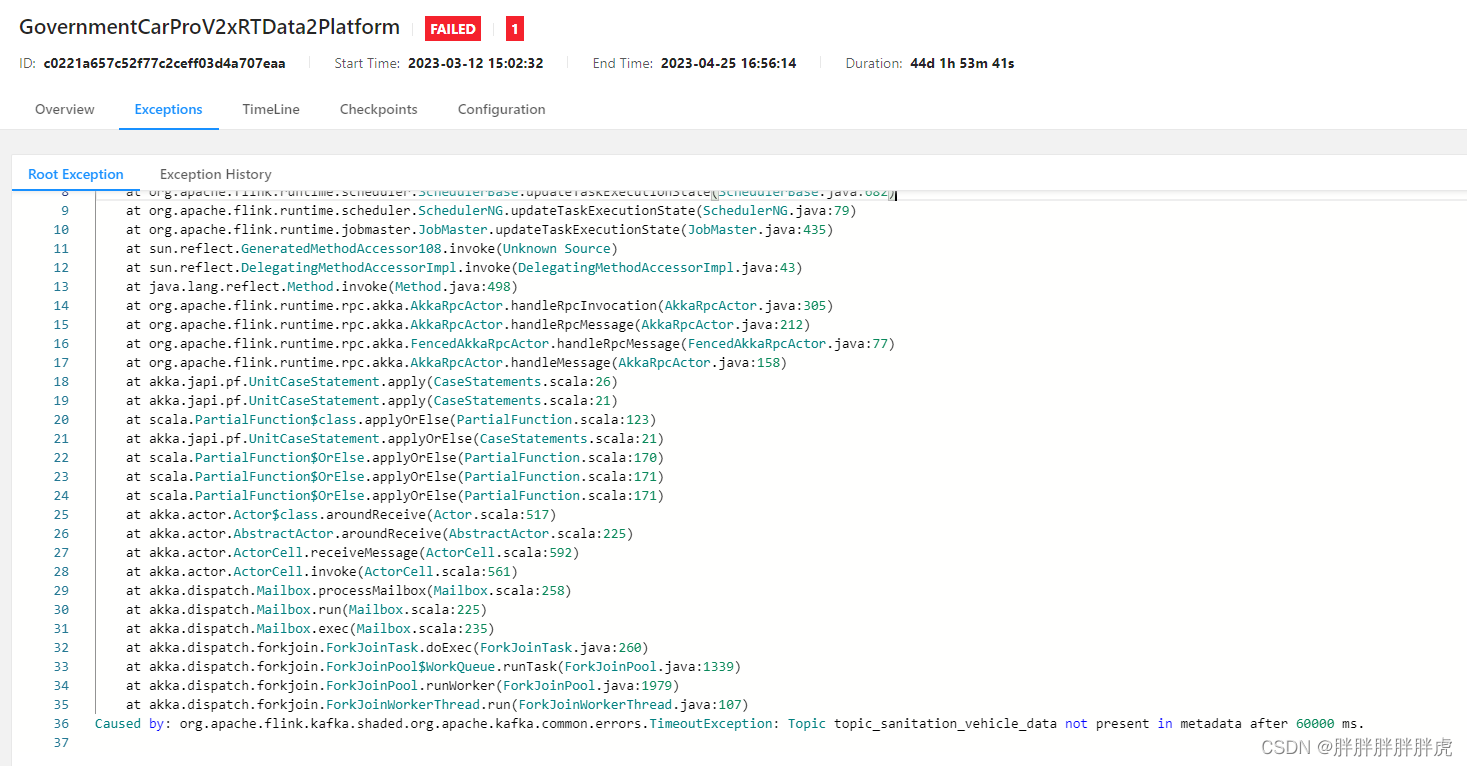Click the DelegatingMethodAccessorImpl.invoke stack frame

click(x=464, y=268)
